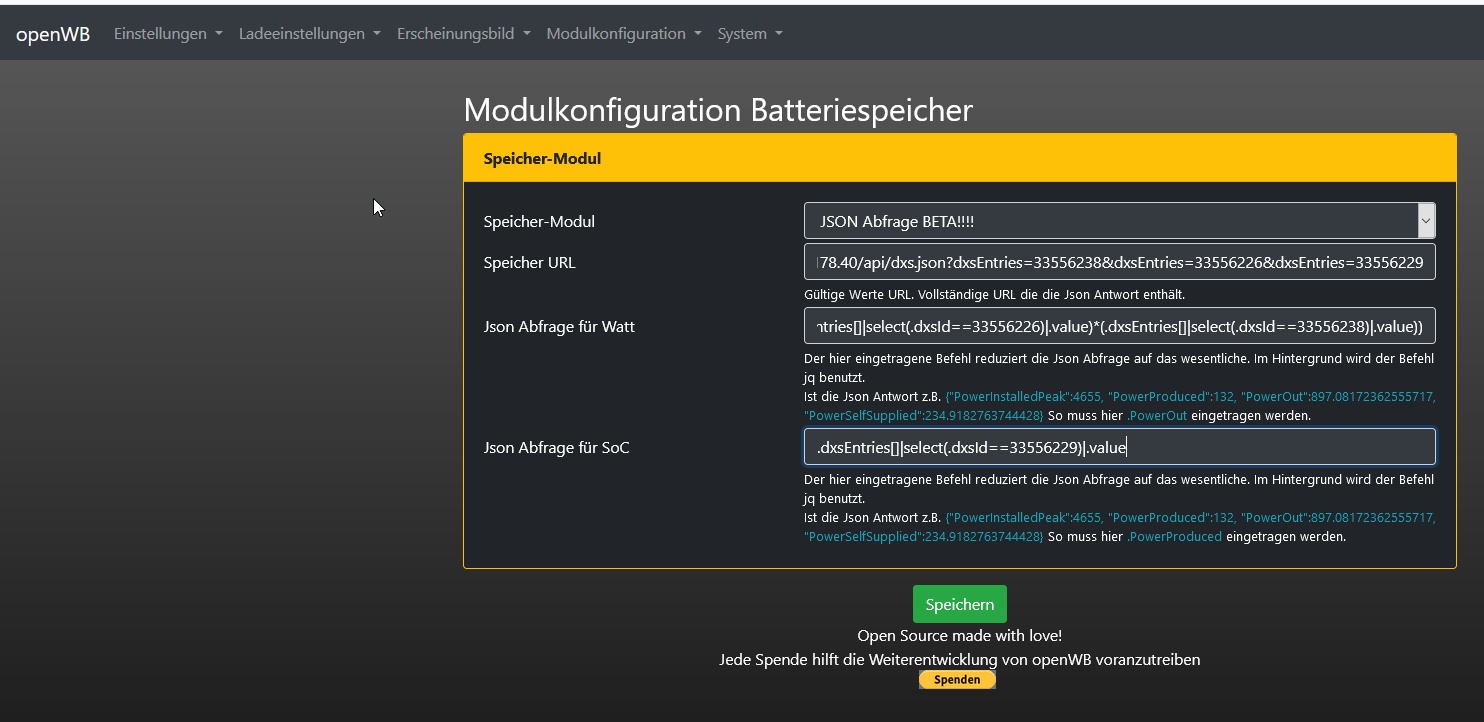This screenshot has width=1484, height=722.
Task: Open the Erscheinungsbild menu
Action: coord(463,34)
